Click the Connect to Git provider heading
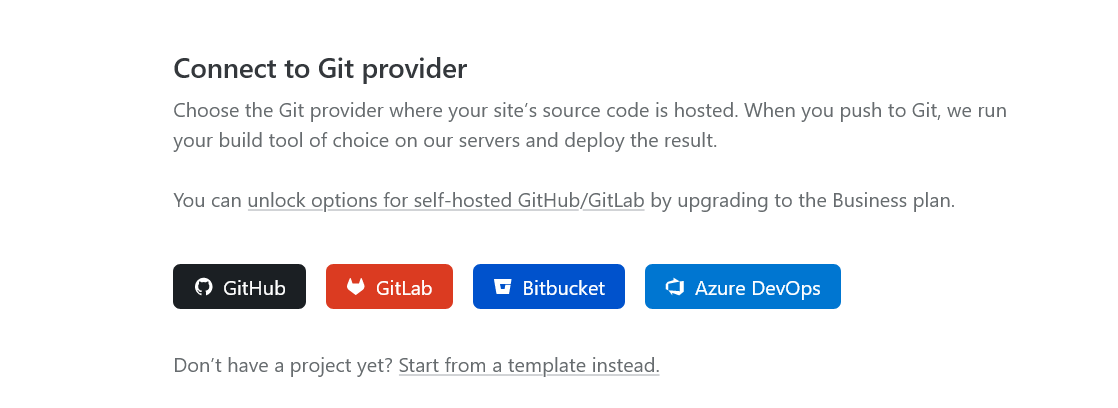The image size is (1118, 408). pyautogui.click(x=320, y=69)
